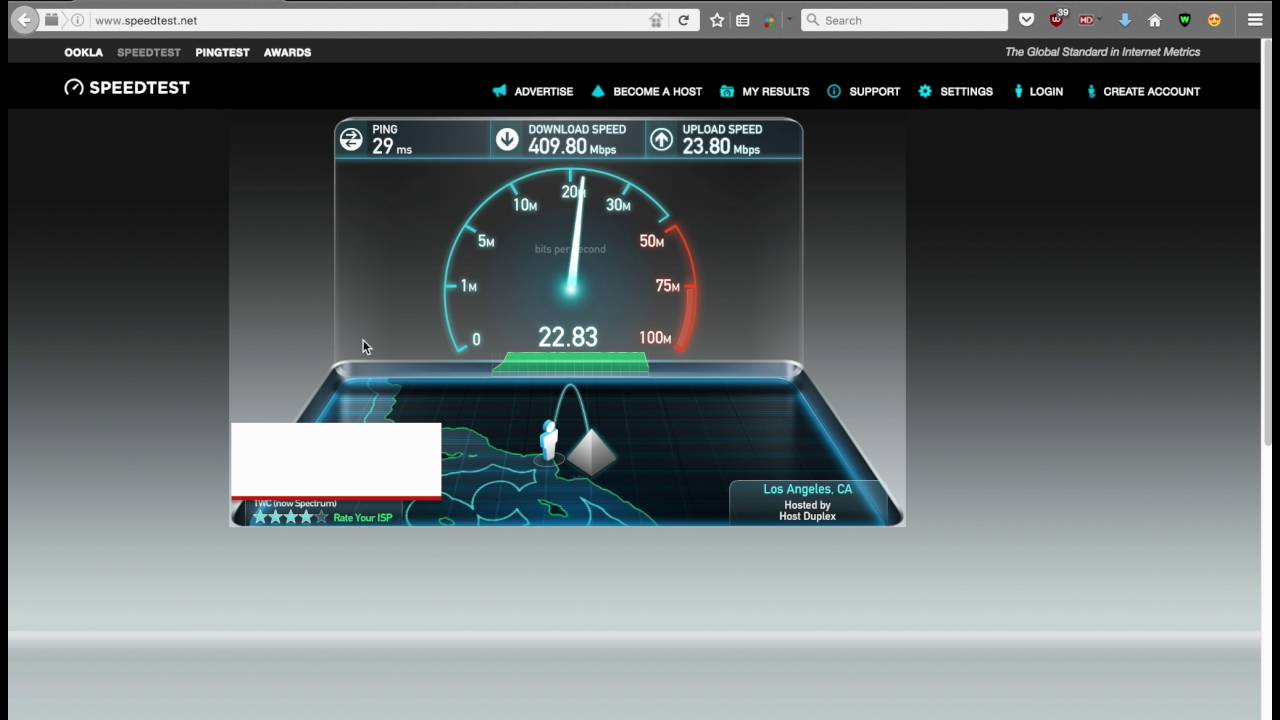Image resolution: width=1280 pixels, height=720 pixels.
Task: Click the 22.83 speedometer reading
Action: pos(568,337)
